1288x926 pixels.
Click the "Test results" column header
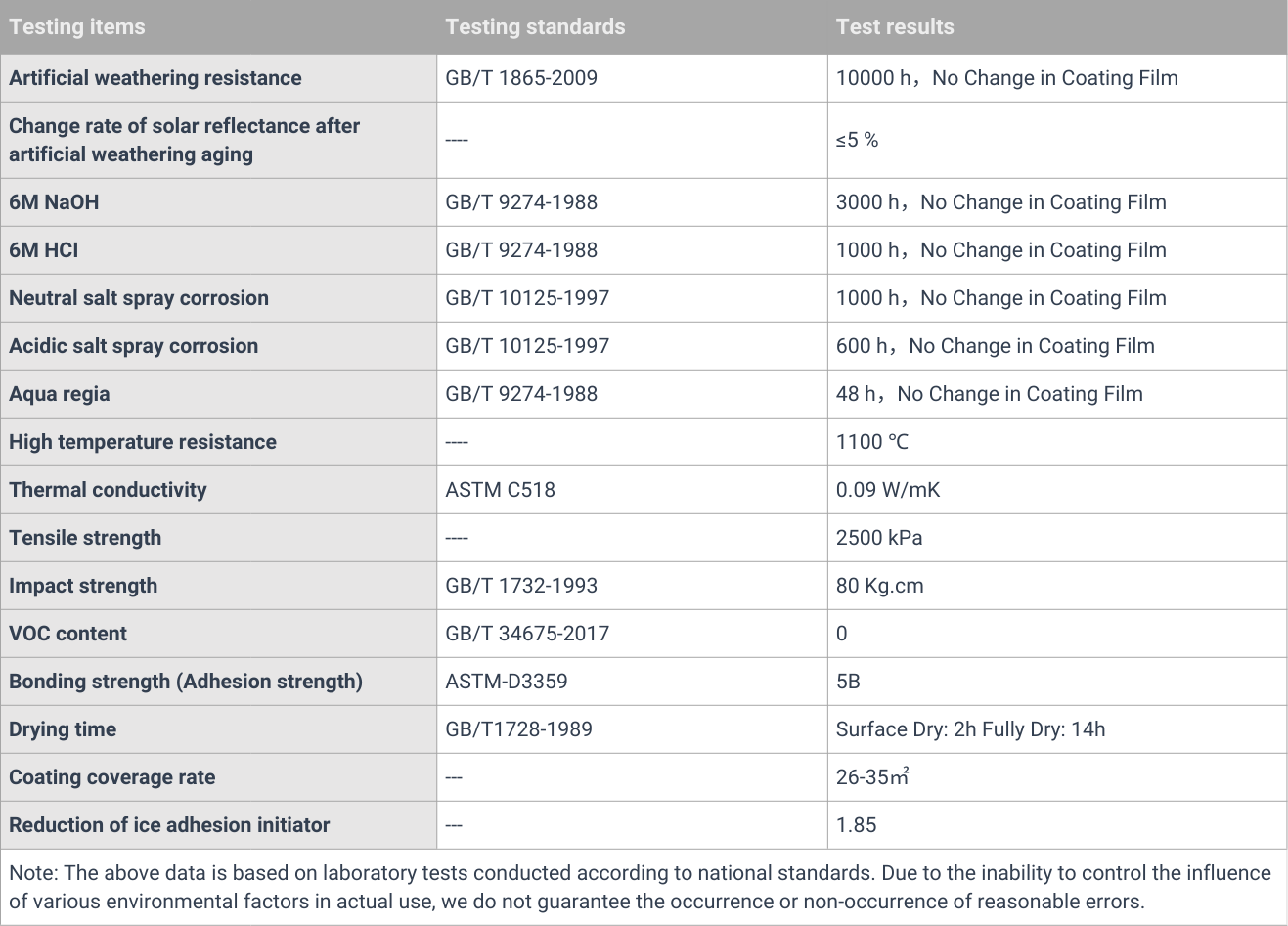(895, 27)
